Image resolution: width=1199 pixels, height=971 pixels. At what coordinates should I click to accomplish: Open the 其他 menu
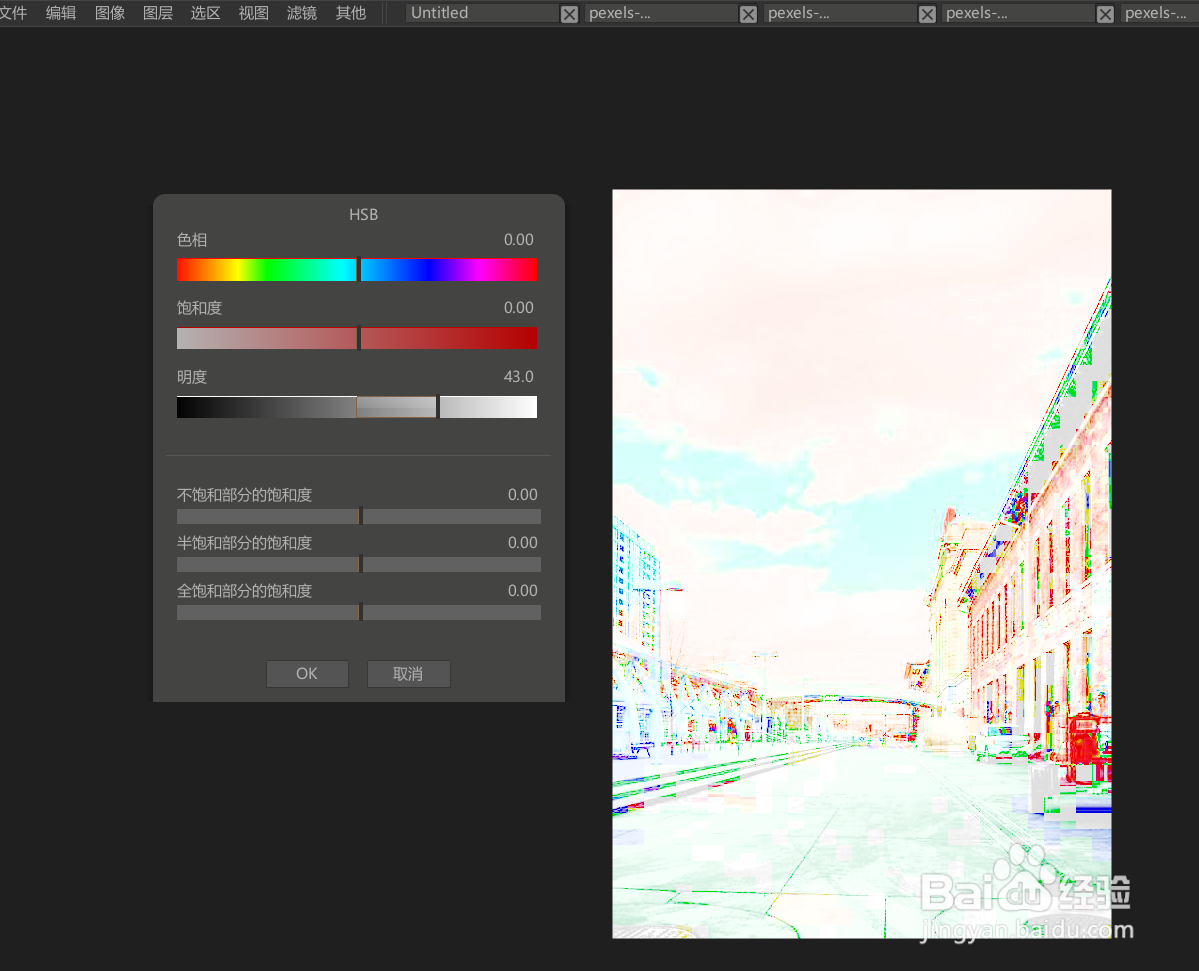pyautogui.click(x=350, y=13)
